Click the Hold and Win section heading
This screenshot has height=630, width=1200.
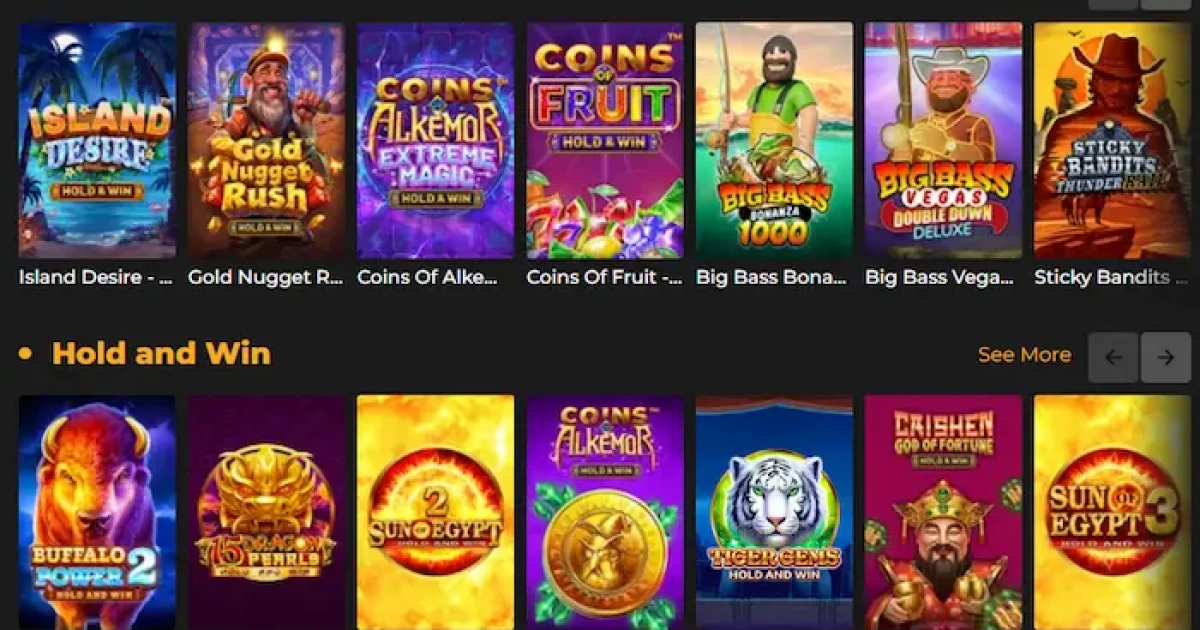click(161, 353)
